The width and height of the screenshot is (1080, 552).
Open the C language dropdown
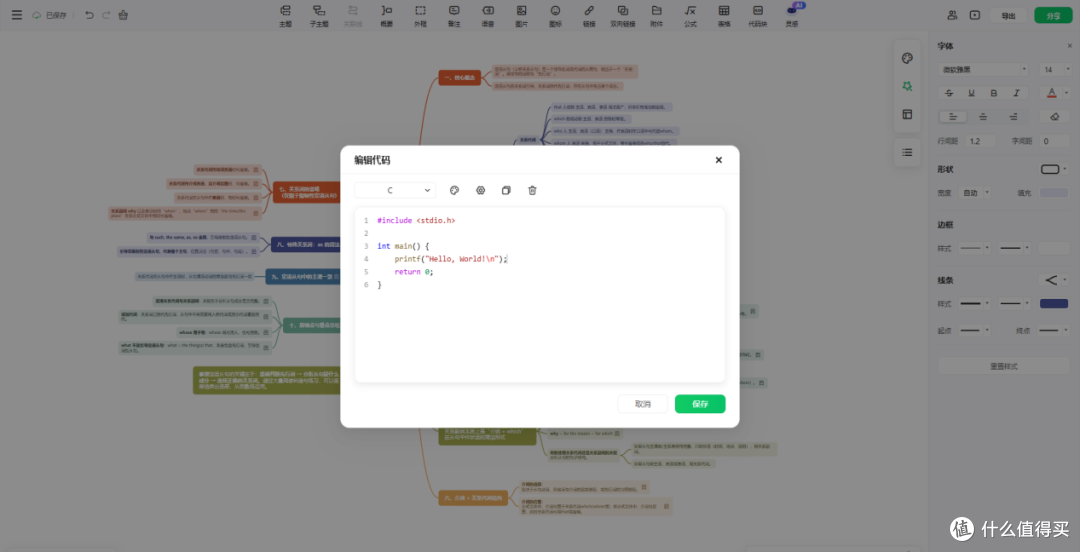(x=395, y=190)
